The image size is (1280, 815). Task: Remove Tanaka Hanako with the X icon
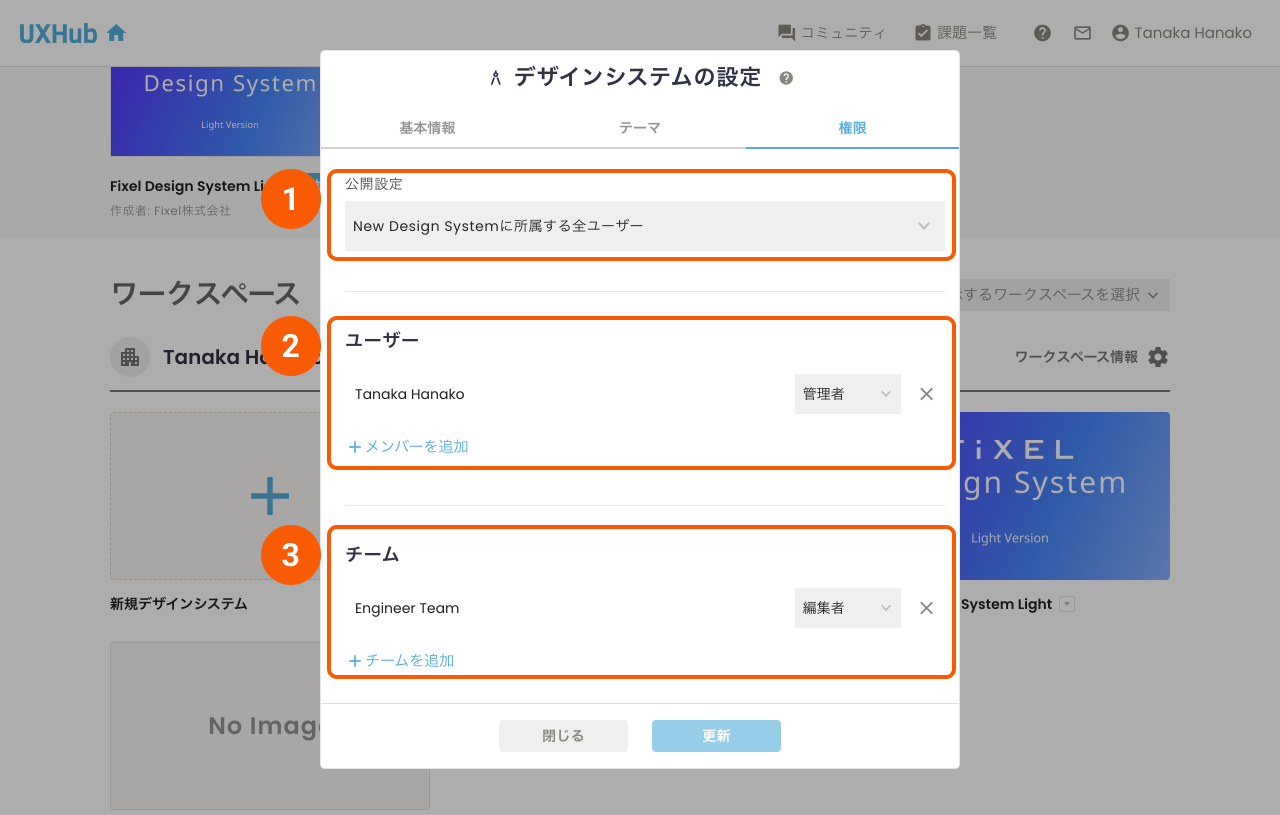pyautogui.click(x=926, y=393)
